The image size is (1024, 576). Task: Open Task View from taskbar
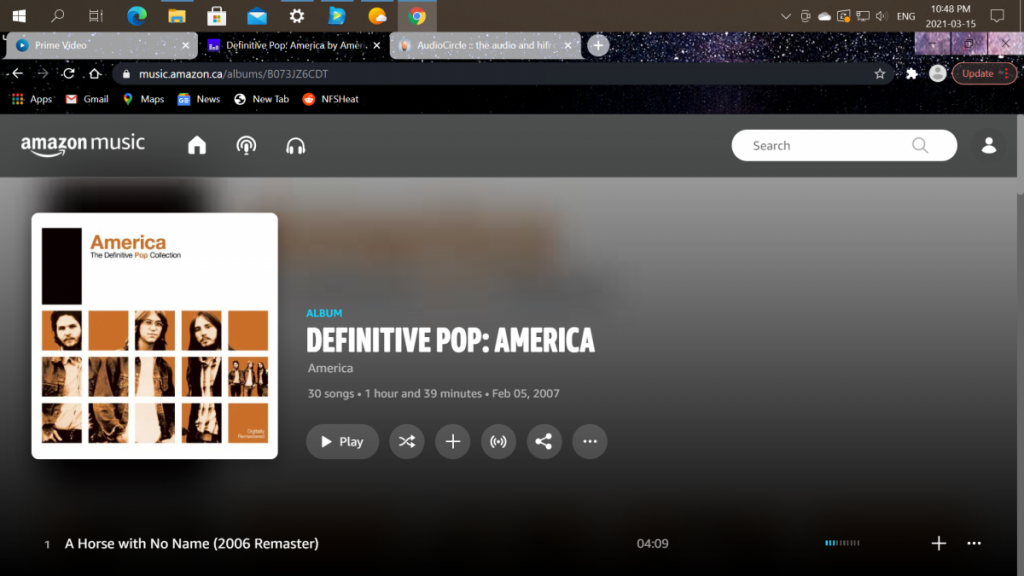coord(96,16)
